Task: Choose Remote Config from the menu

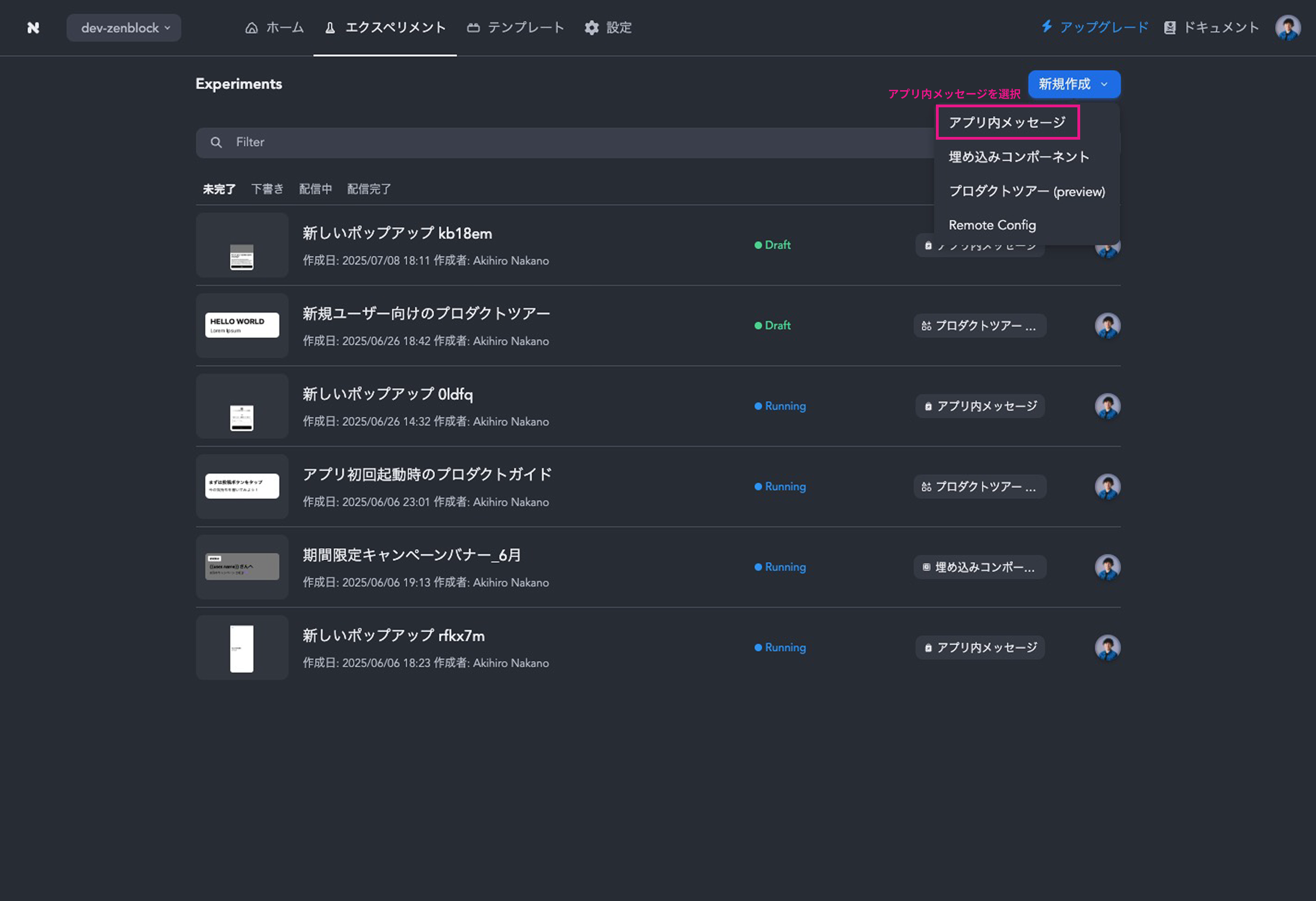Action: [x=992, y=225]
